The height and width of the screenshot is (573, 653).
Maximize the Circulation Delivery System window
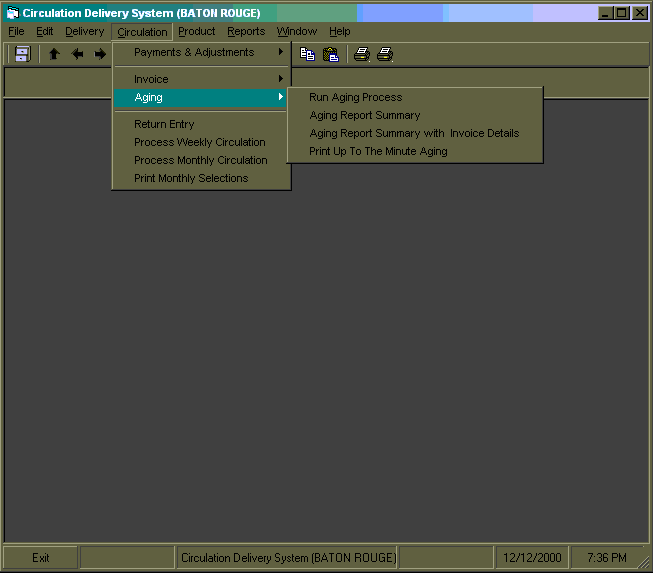[621, 13]
